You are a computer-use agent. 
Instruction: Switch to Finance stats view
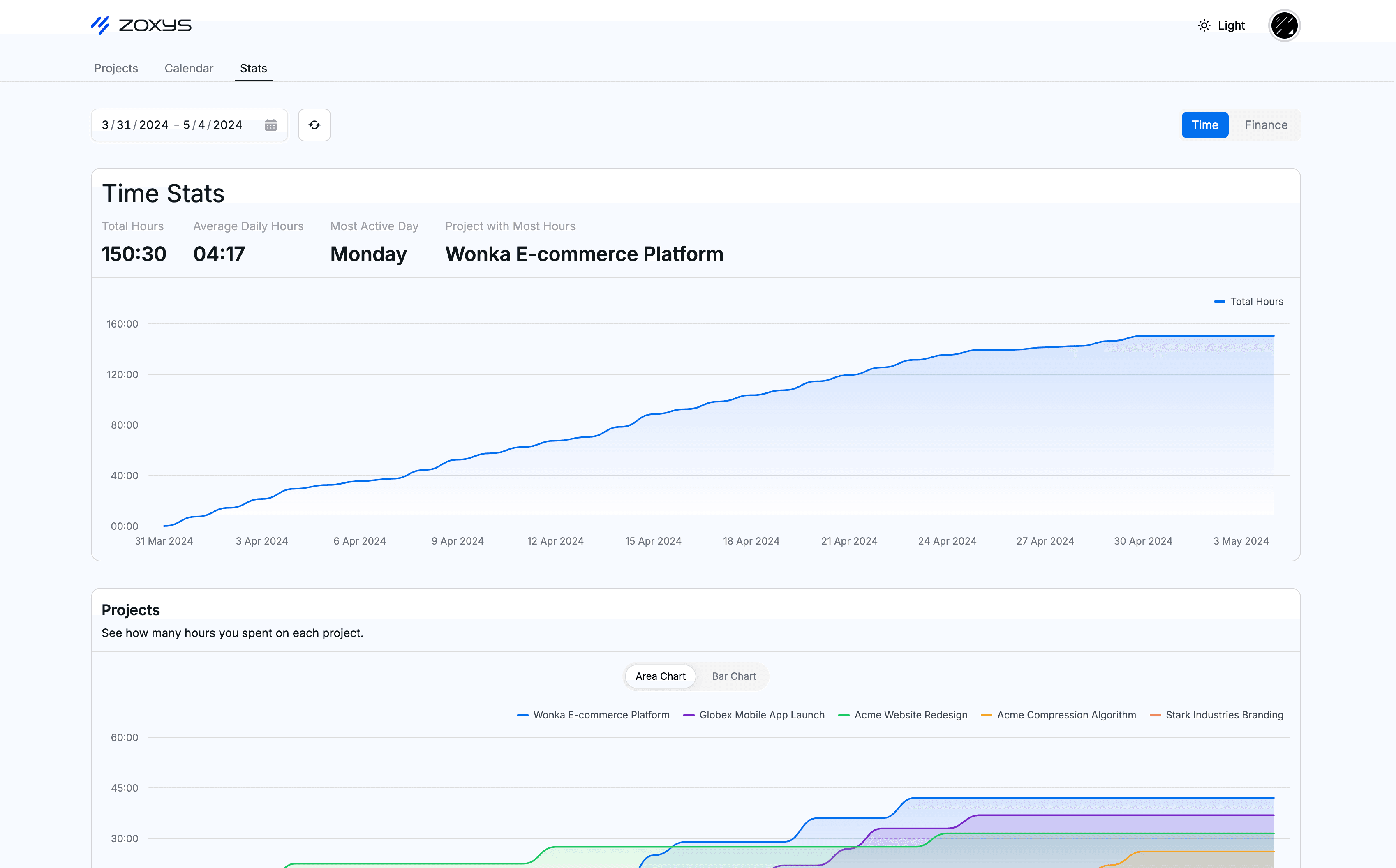point(1265,125)
